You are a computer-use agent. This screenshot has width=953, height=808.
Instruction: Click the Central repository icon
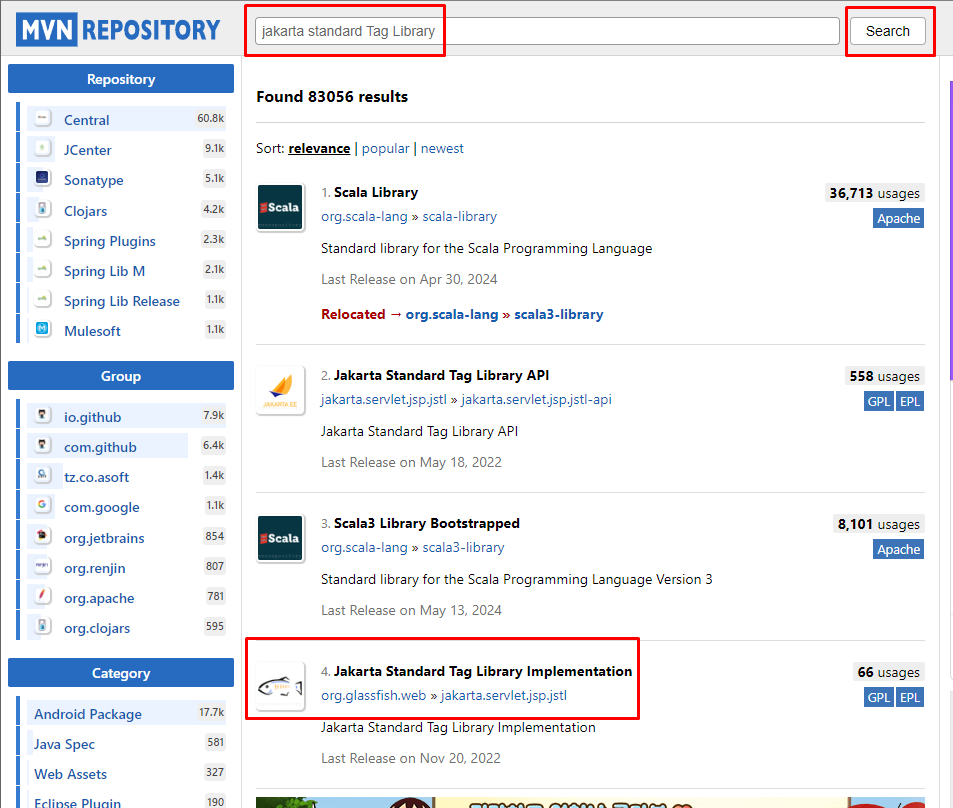coord(42,118)
